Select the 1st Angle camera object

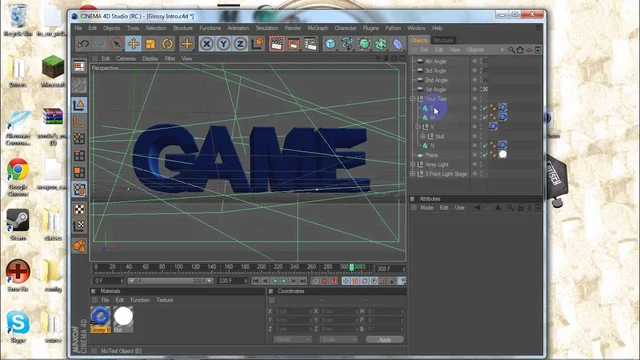[x=436, y=89]
